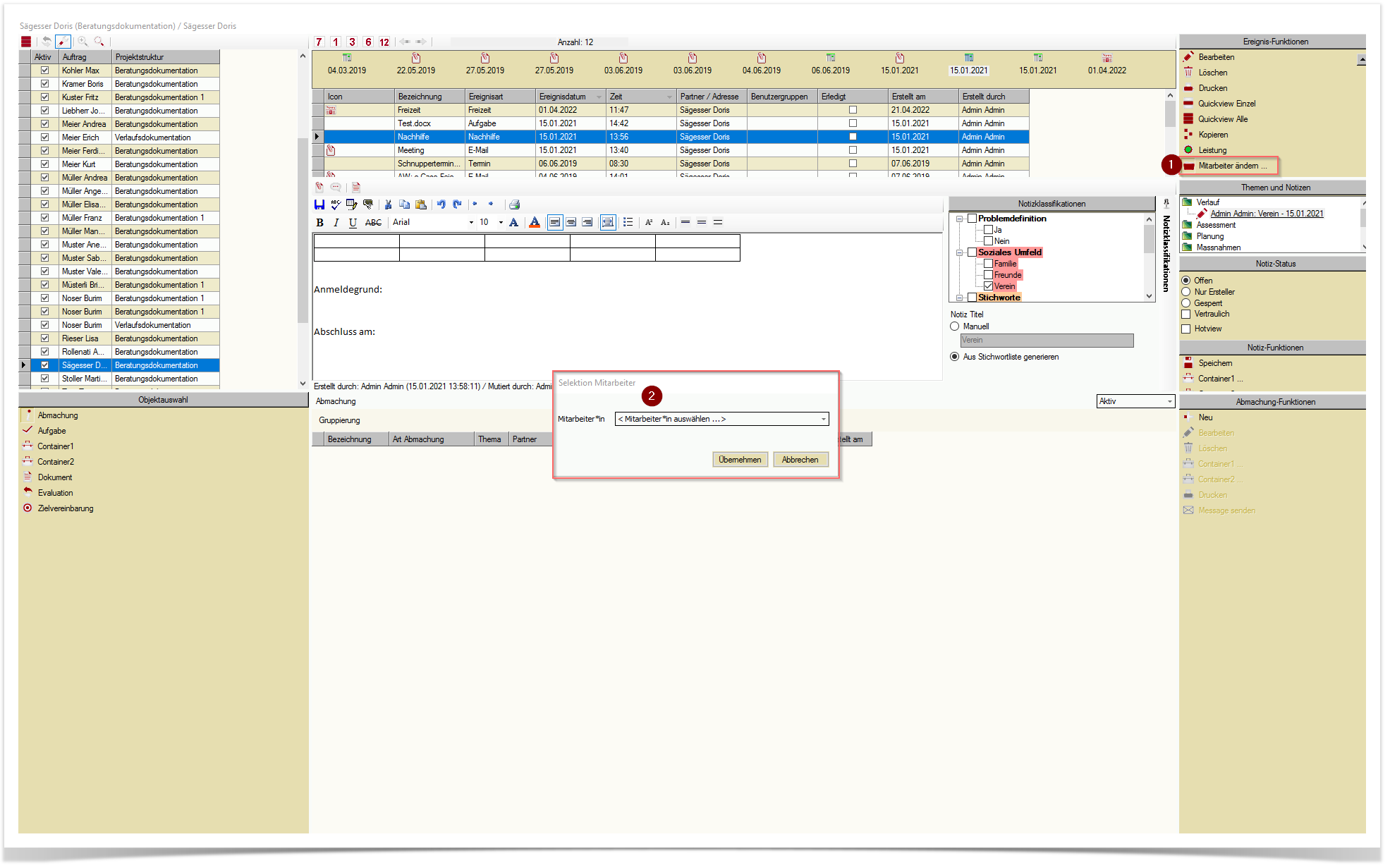Image resolution: width=1390 pixels, height=868 pixels.
Task: Collapse the Stichworte tree node
Action: (960, 298)
